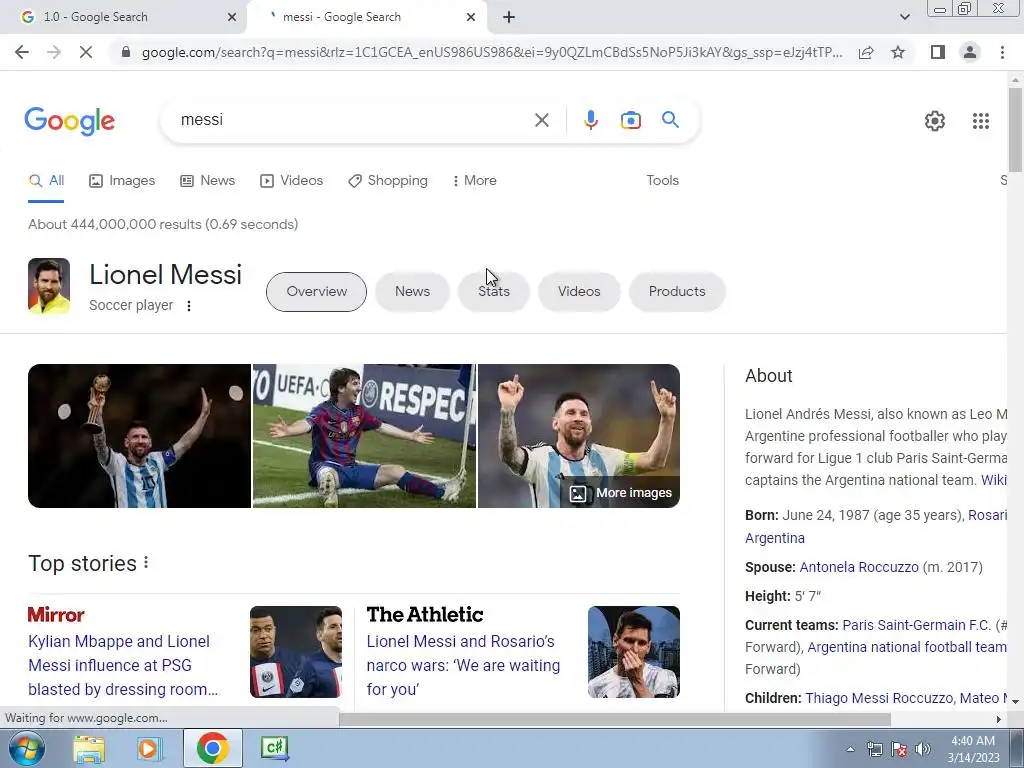Start voice search with the microphone icon
This screenshot has height=768, width=1024.
(x=590, y=120)
